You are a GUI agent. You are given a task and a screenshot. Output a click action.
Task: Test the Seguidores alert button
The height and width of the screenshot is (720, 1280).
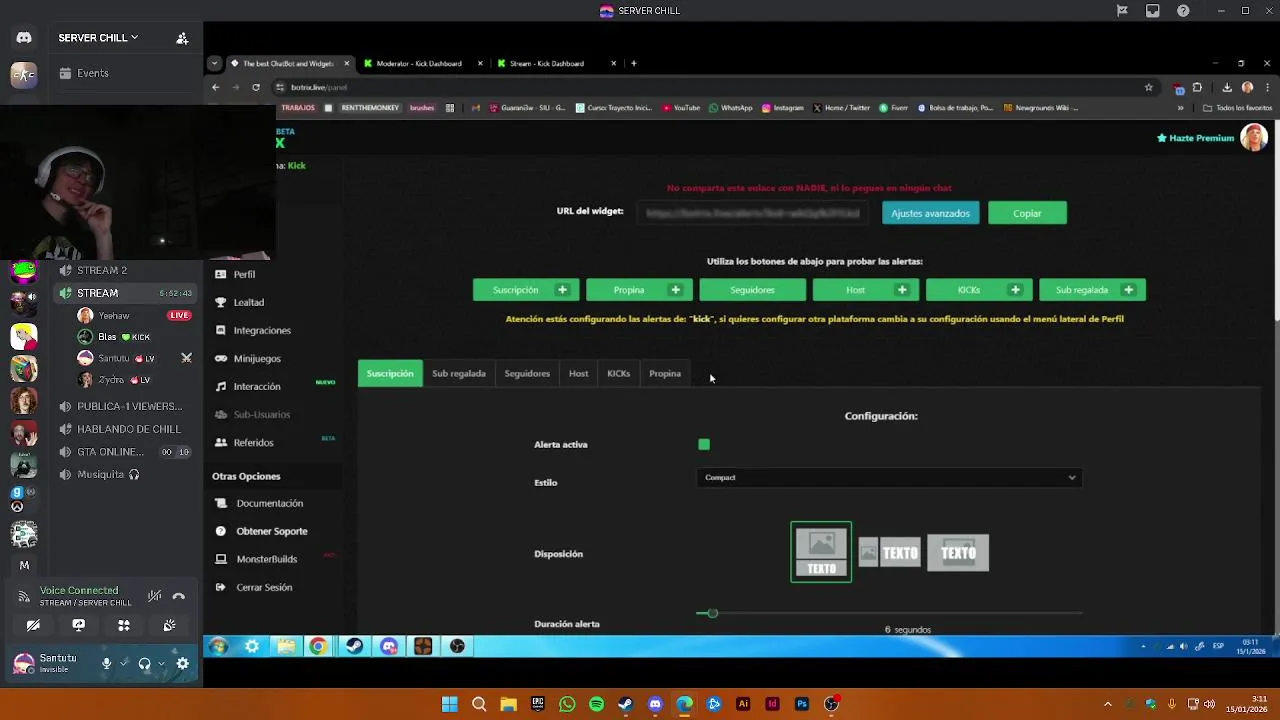[752, 290]
